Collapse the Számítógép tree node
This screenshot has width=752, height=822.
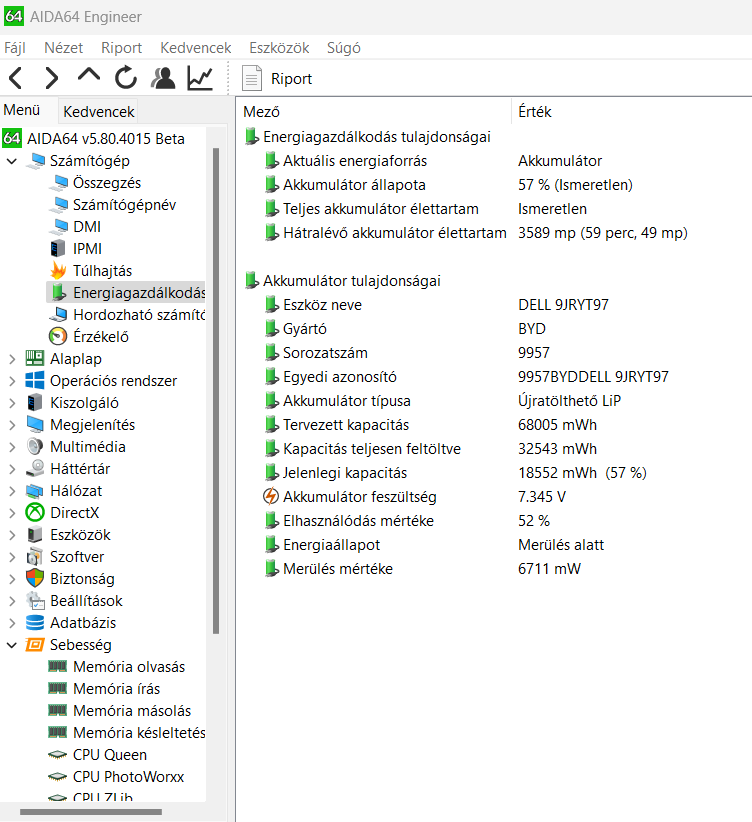pos(12,161)
